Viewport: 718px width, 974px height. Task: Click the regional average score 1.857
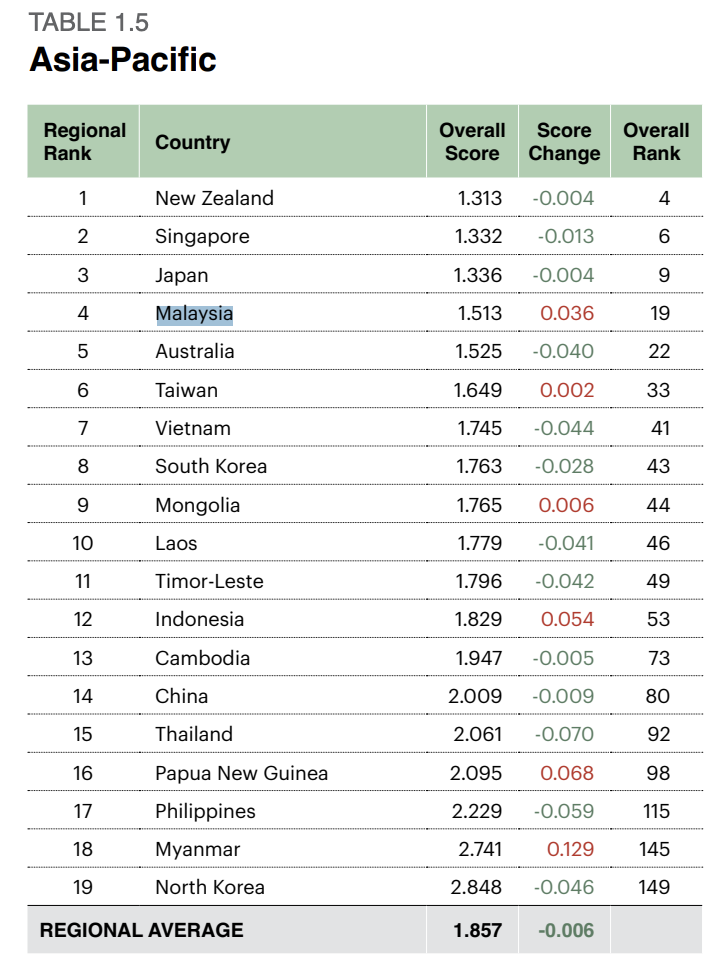coord(477,930)
